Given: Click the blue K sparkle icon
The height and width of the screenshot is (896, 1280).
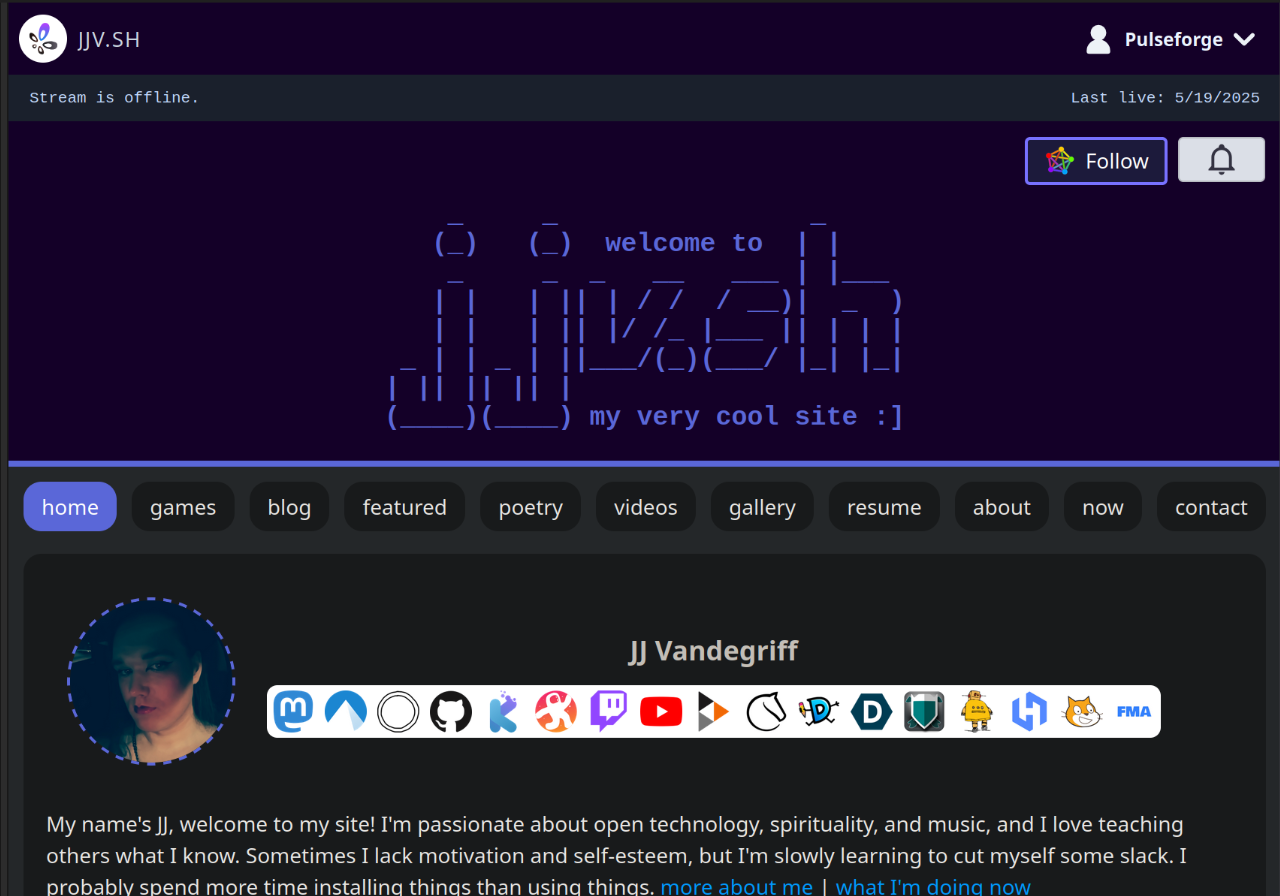Looking at the screenshot, I should coord(503,712).
